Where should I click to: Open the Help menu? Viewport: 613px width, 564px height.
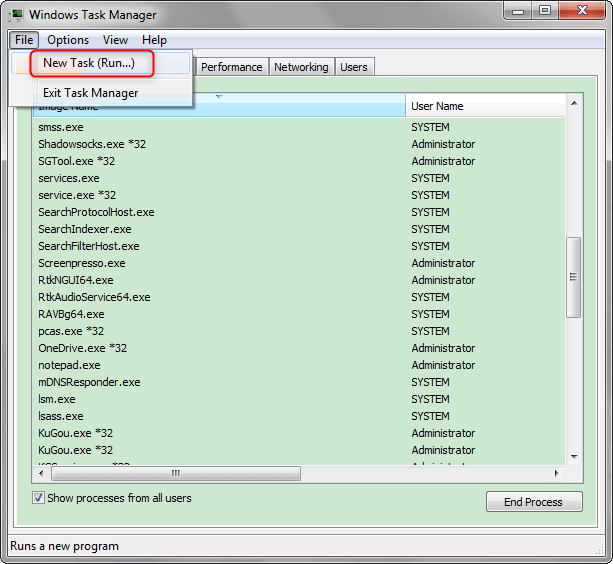(154, 40)
